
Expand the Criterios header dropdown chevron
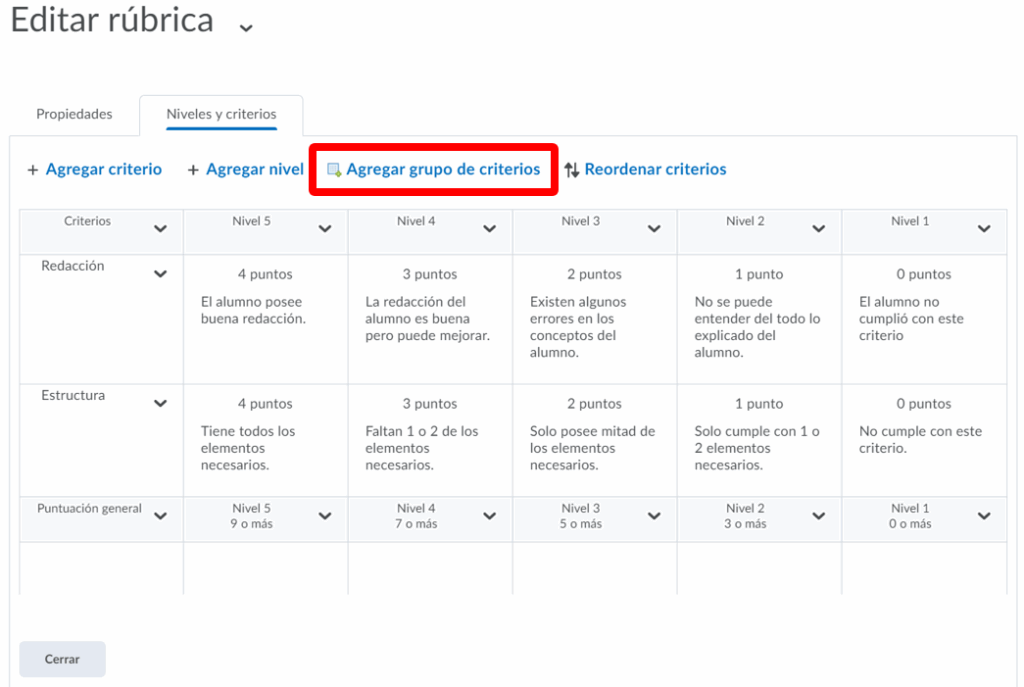pos(160,229)
